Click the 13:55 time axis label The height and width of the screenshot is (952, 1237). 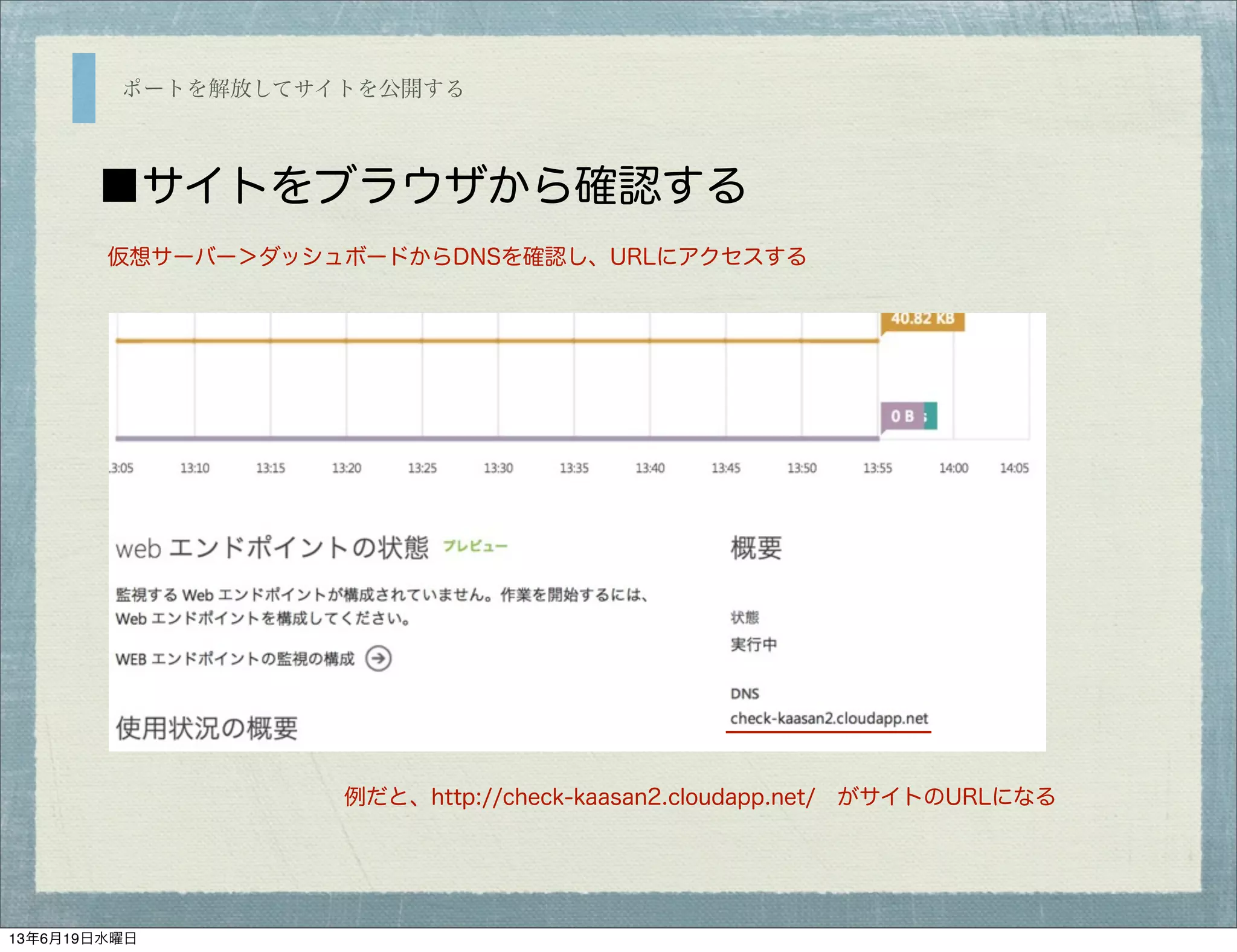(878, 468)
